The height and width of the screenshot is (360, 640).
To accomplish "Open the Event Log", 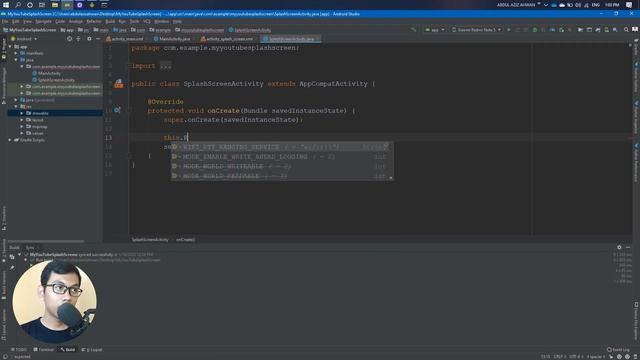I will point(618,350).
